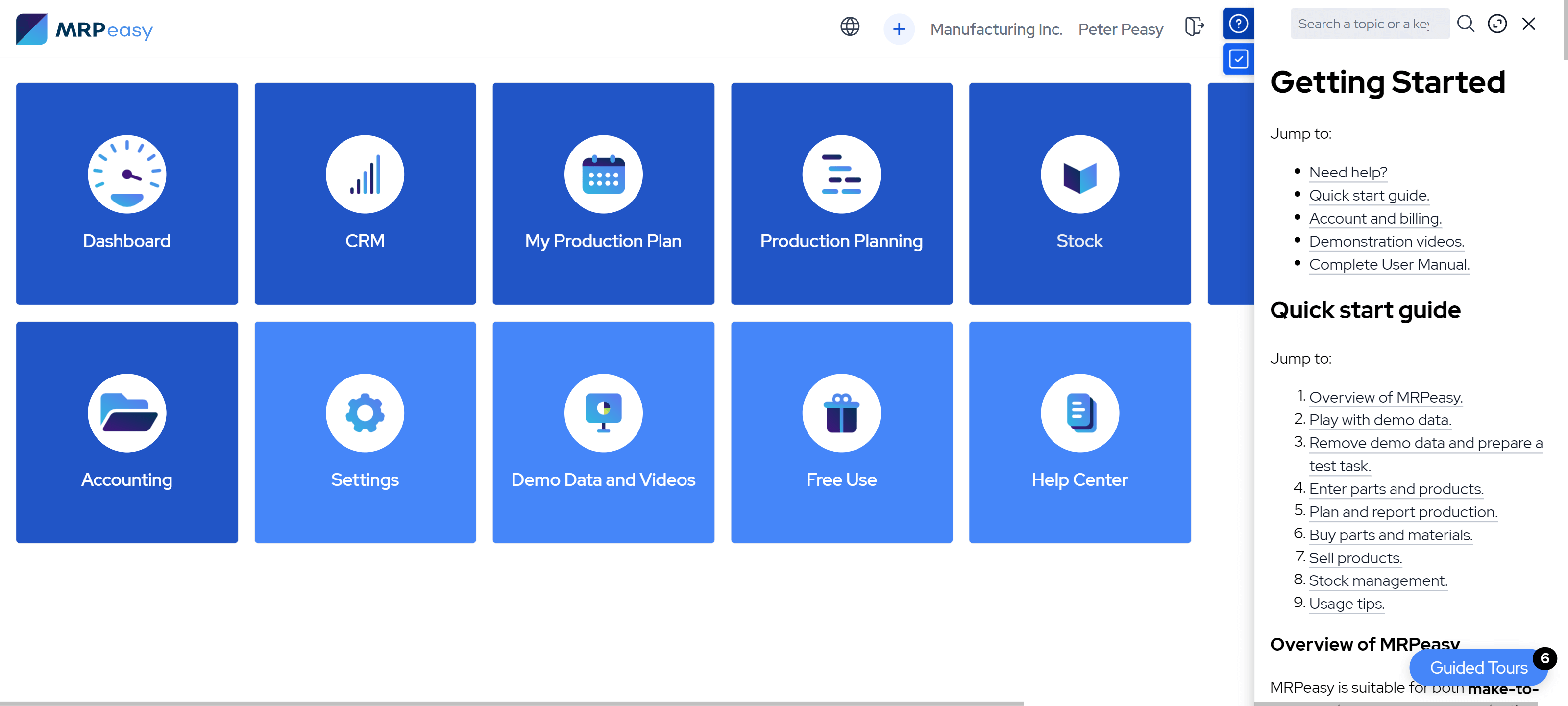
Task: Click the Settings module tile
Action: pyautogui.click(x=365, y=432)
